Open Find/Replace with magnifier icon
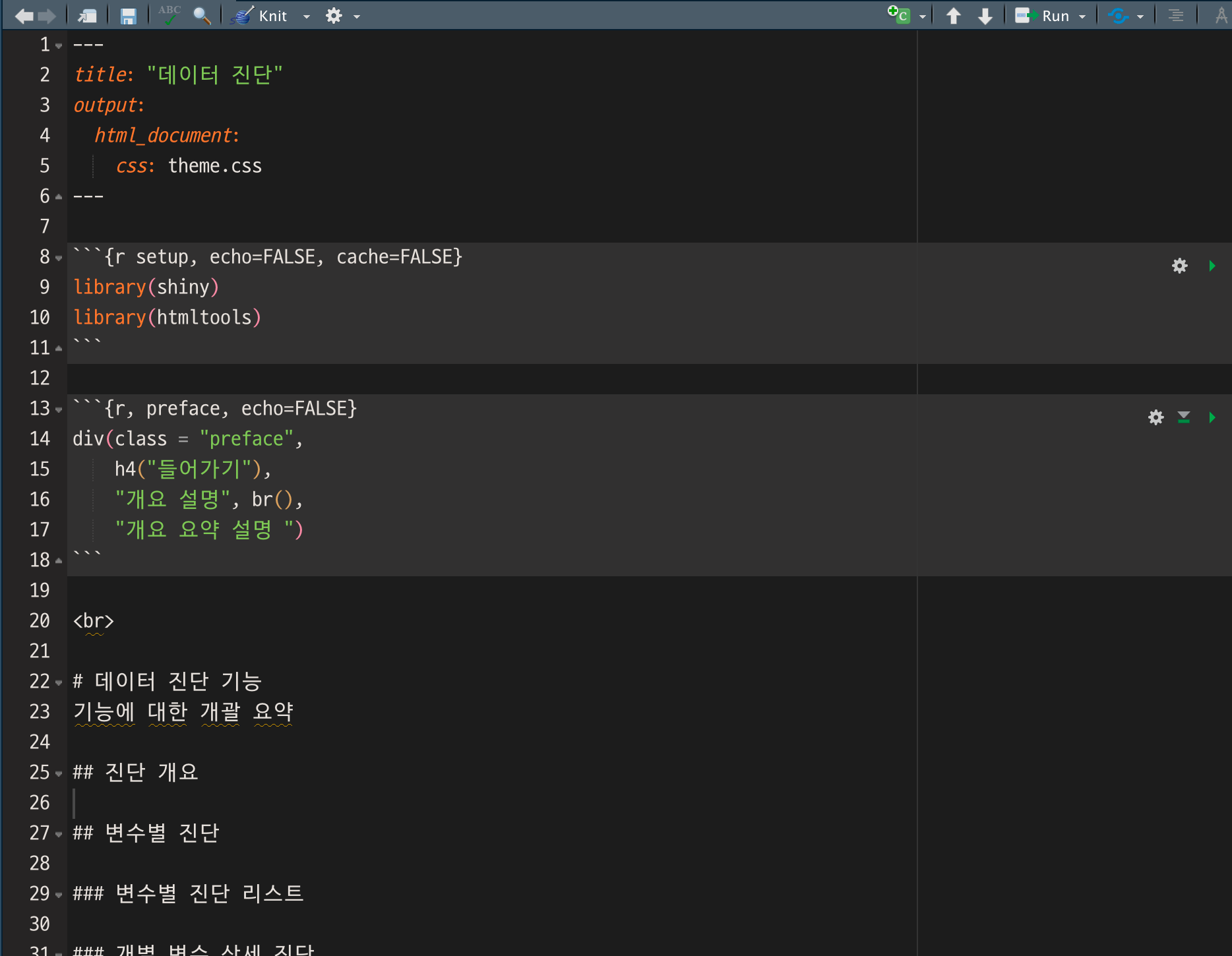 click(202, 16)
